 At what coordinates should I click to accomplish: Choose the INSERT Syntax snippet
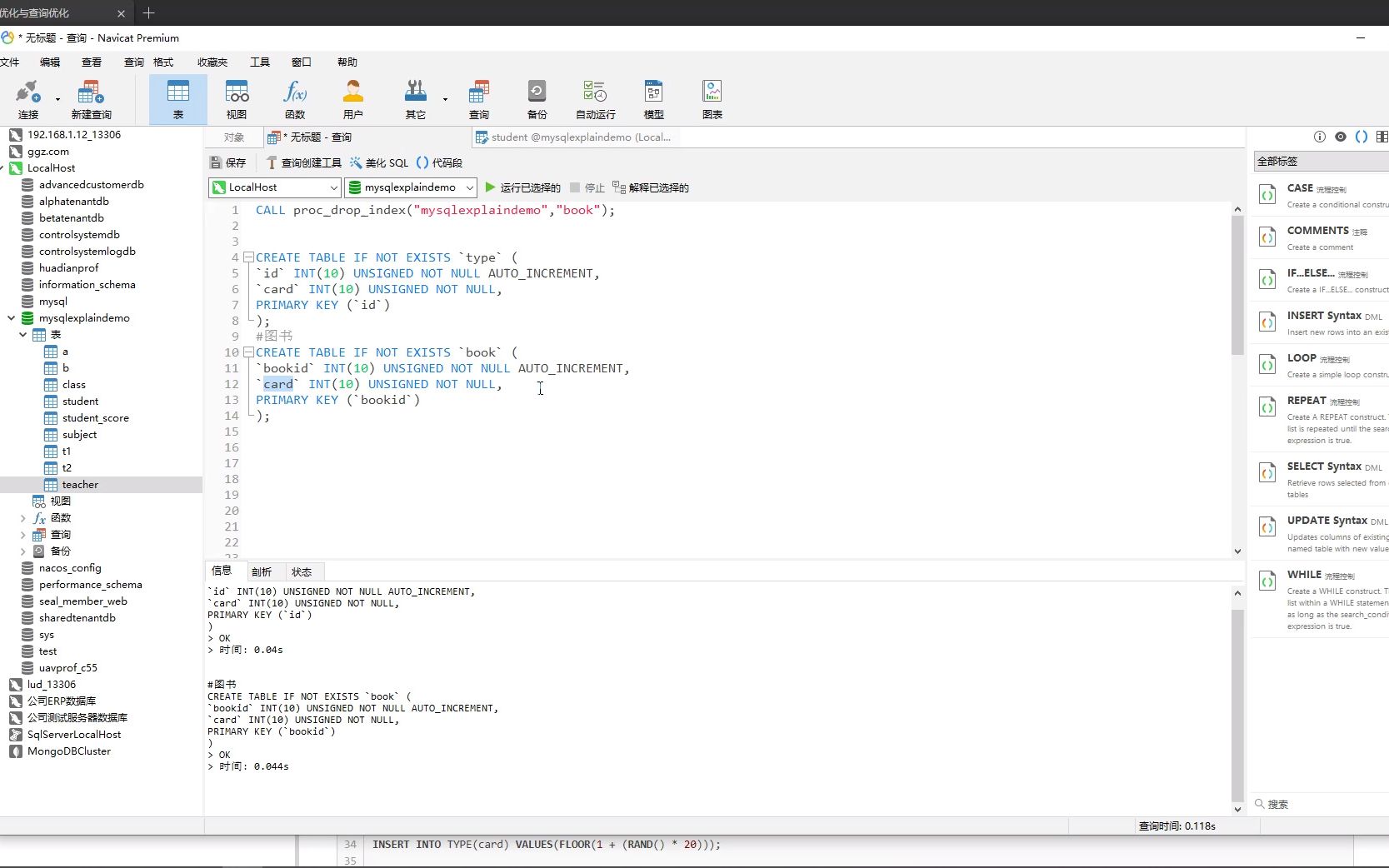[1322, 322]
